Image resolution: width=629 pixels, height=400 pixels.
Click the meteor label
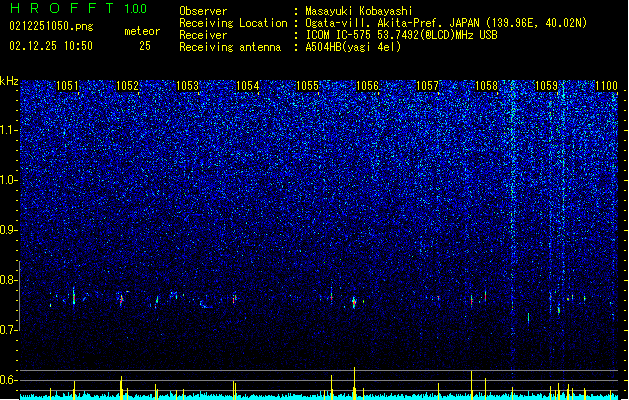point(142,31)
